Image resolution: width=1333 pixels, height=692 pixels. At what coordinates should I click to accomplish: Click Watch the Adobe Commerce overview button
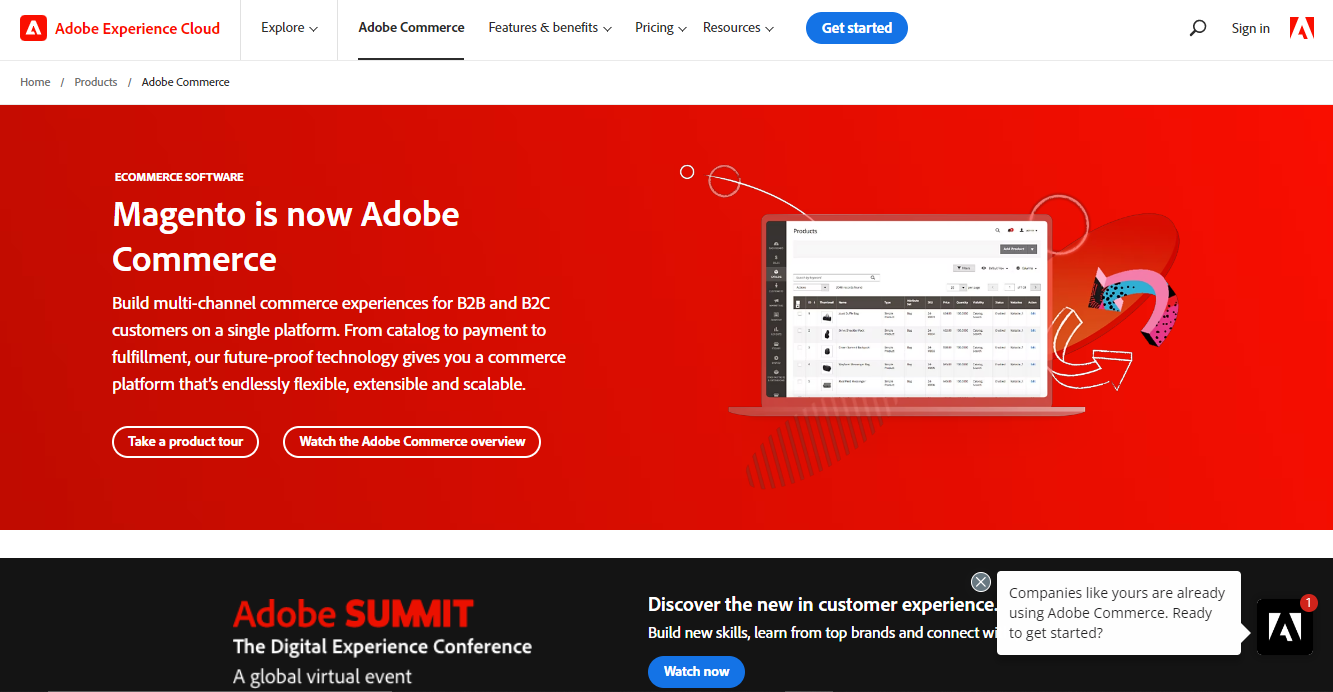click(x=412, y=441)
